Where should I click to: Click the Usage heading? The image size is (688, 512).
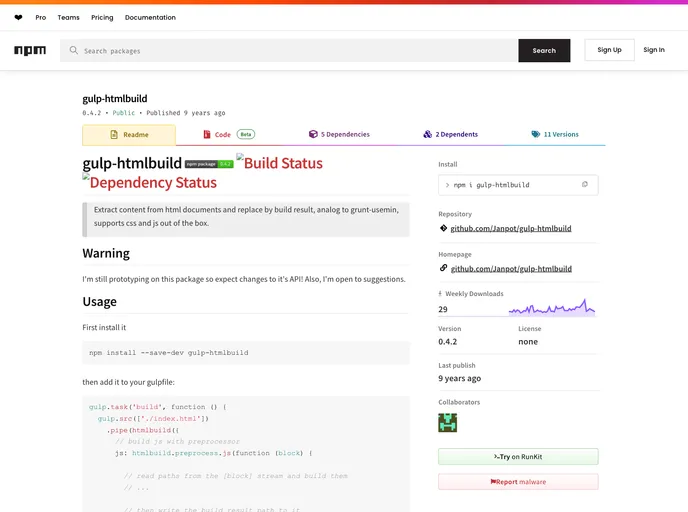click(100, 301)
